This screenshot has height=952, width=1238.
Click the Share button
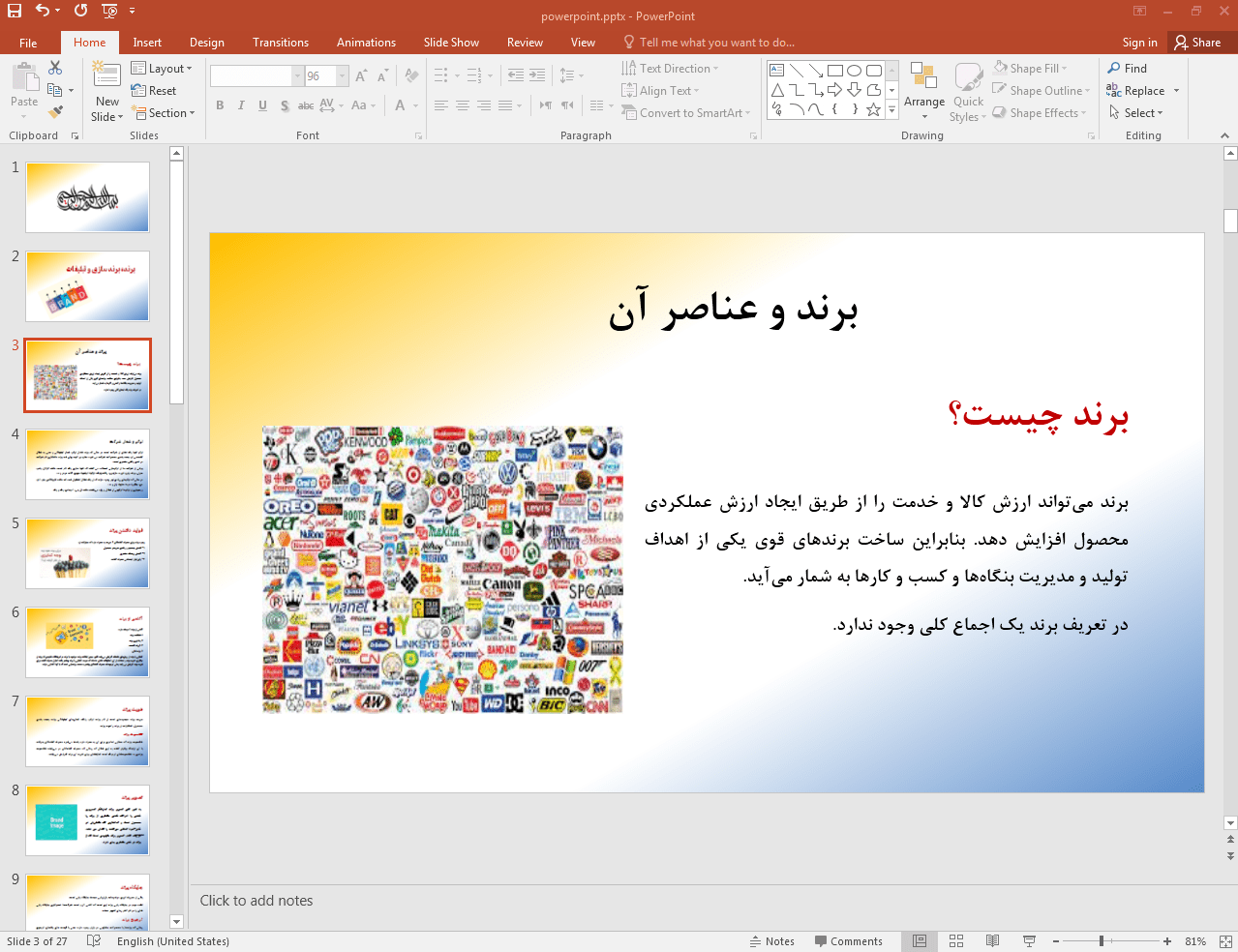pyautogui.click(x=1197, y=43)
